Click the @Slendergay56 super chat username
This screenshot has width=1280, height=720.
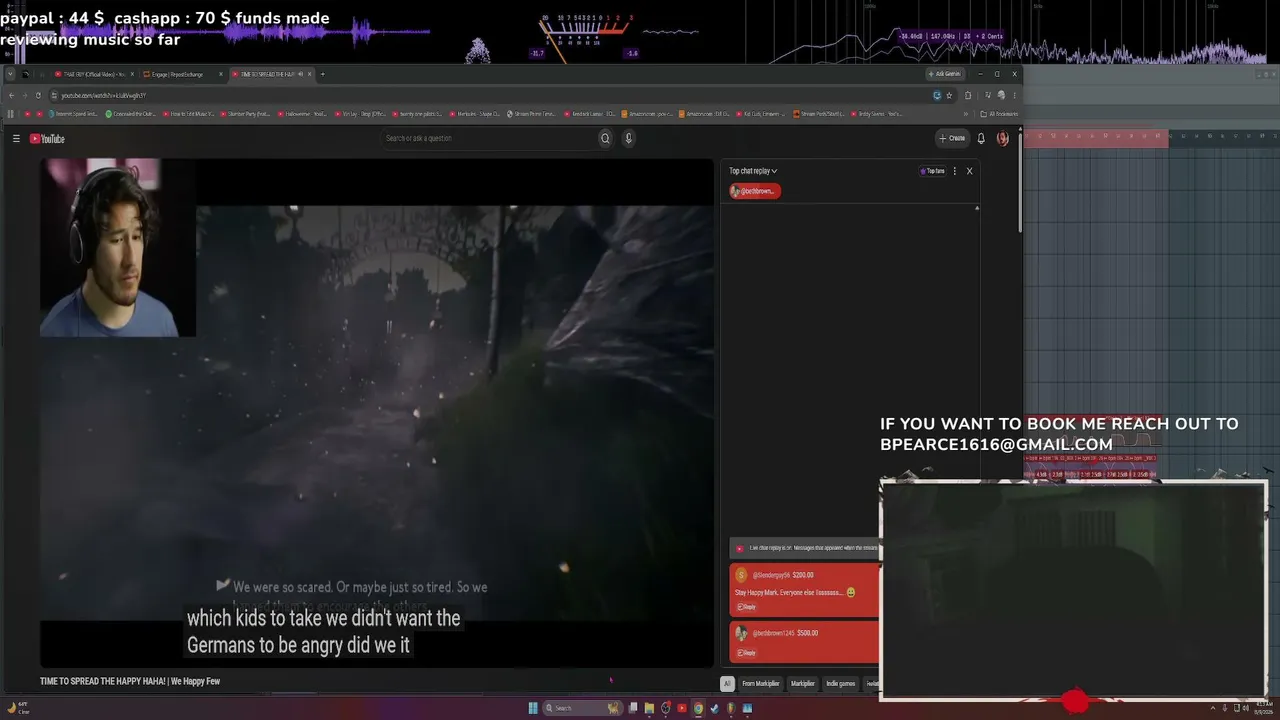coord(771,575)
